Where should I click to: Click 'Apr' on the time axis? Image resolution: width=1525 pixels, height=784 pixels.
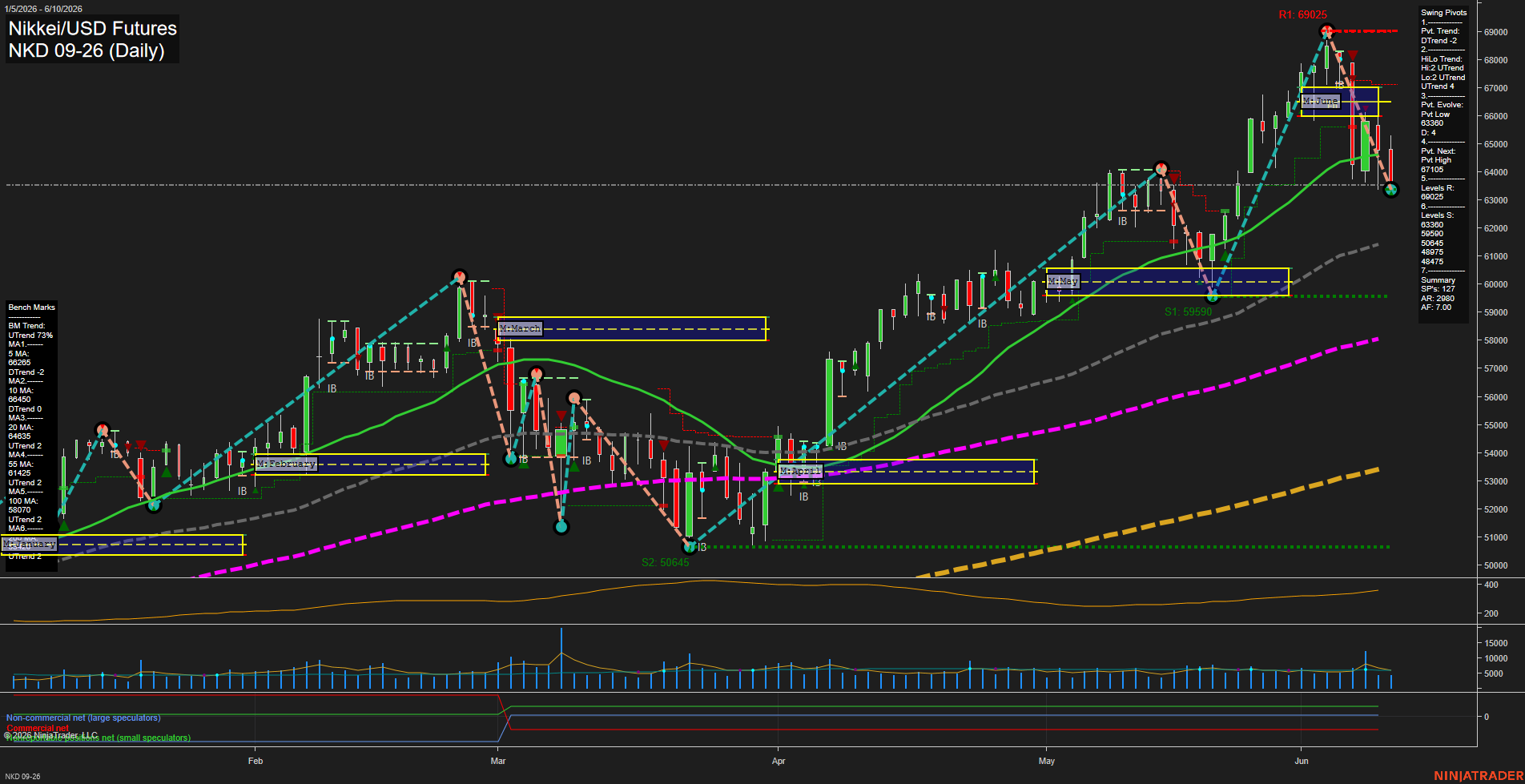click(x=779, y=761)
